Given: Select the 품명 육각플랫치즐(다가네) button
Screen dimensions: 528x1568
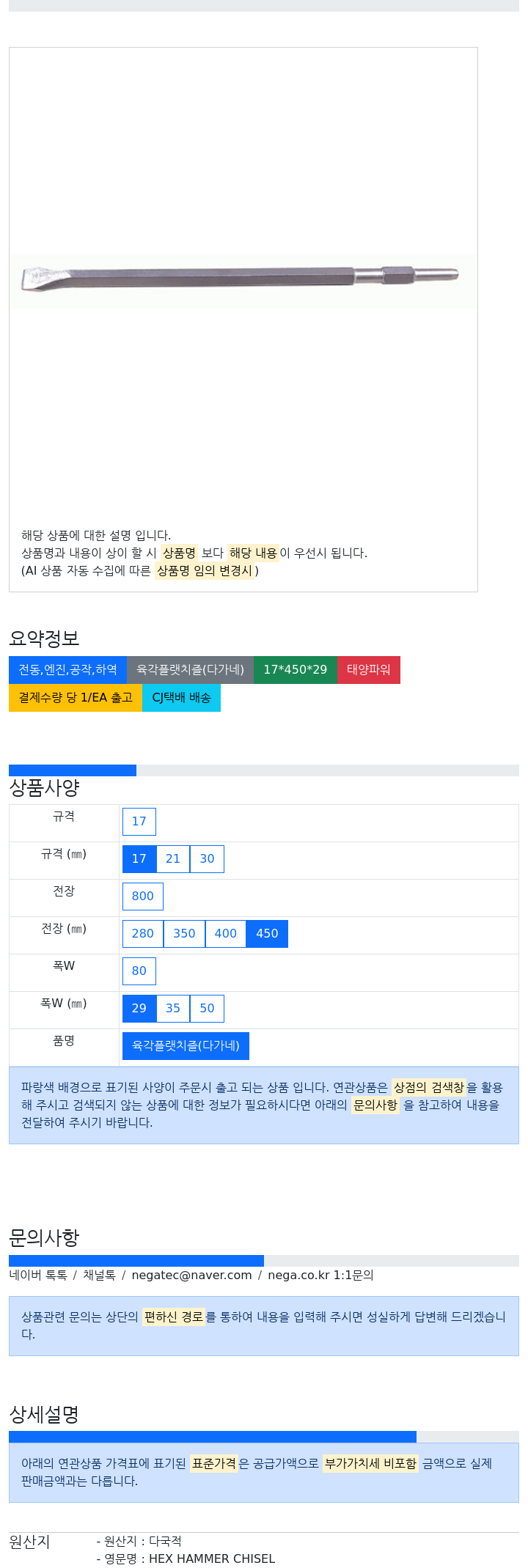Looking at the screenshot, I should (186, 1046).
